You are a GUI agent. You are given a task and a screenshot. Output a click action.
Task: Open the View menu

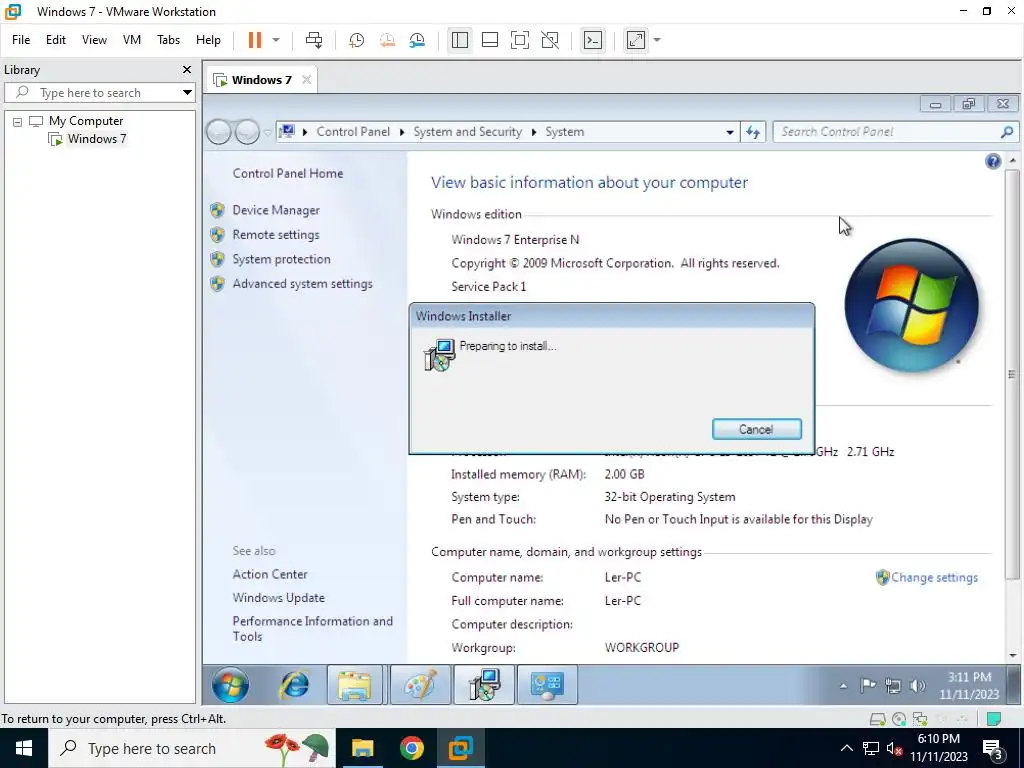point(94,40)
